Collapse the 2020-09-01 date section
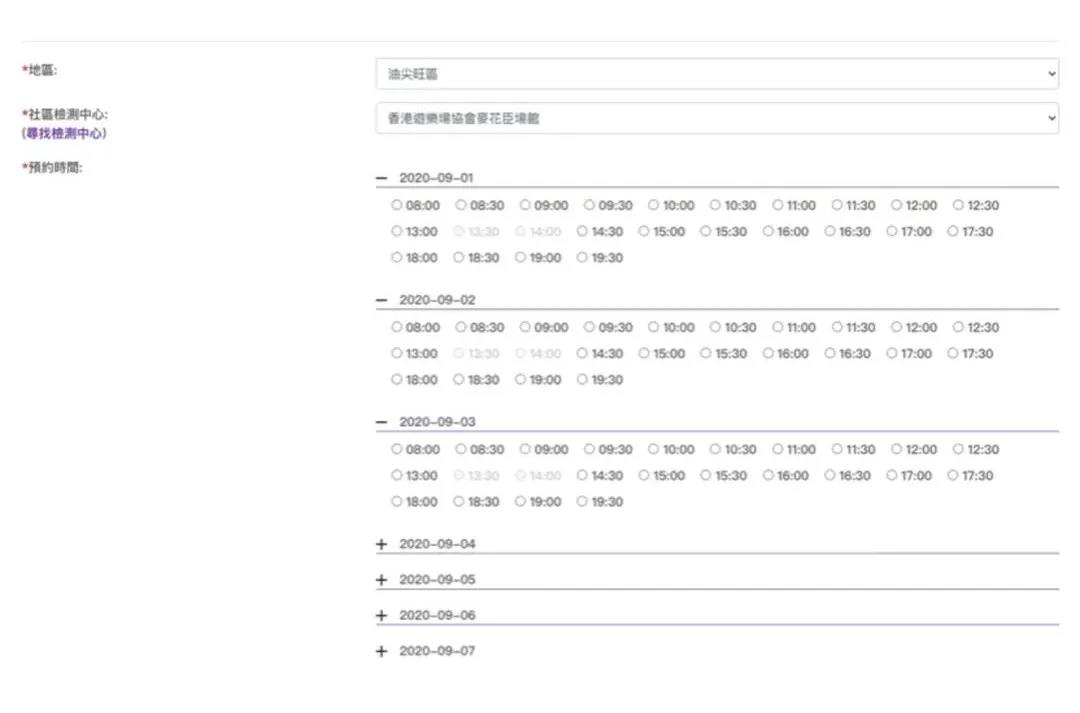Viewport: 1080px width, 713px height. [381, 178]
